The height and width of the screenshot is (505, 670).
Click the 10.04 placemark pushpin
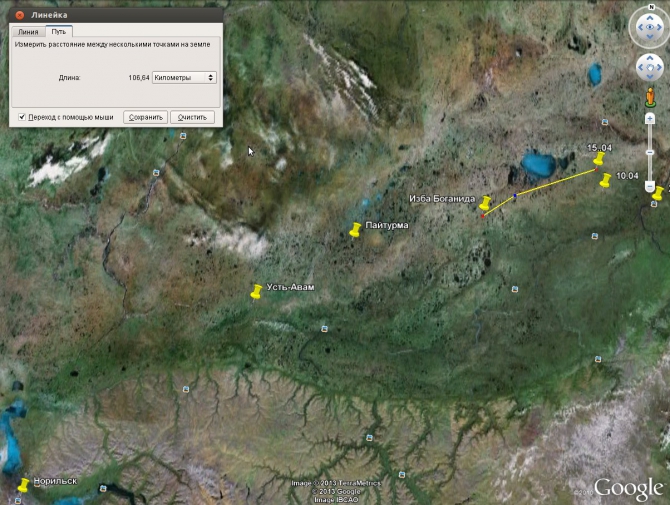click(x=604, y=180)
